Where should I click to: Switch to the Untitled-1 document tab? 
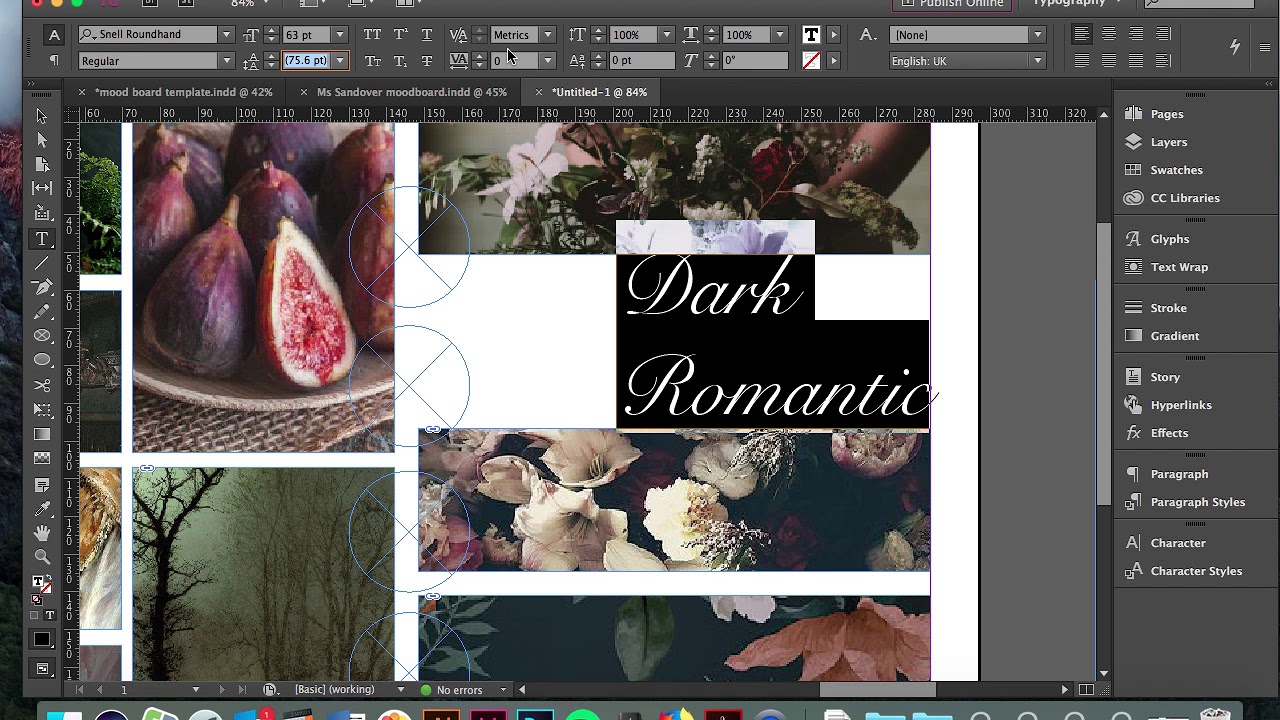599,92
